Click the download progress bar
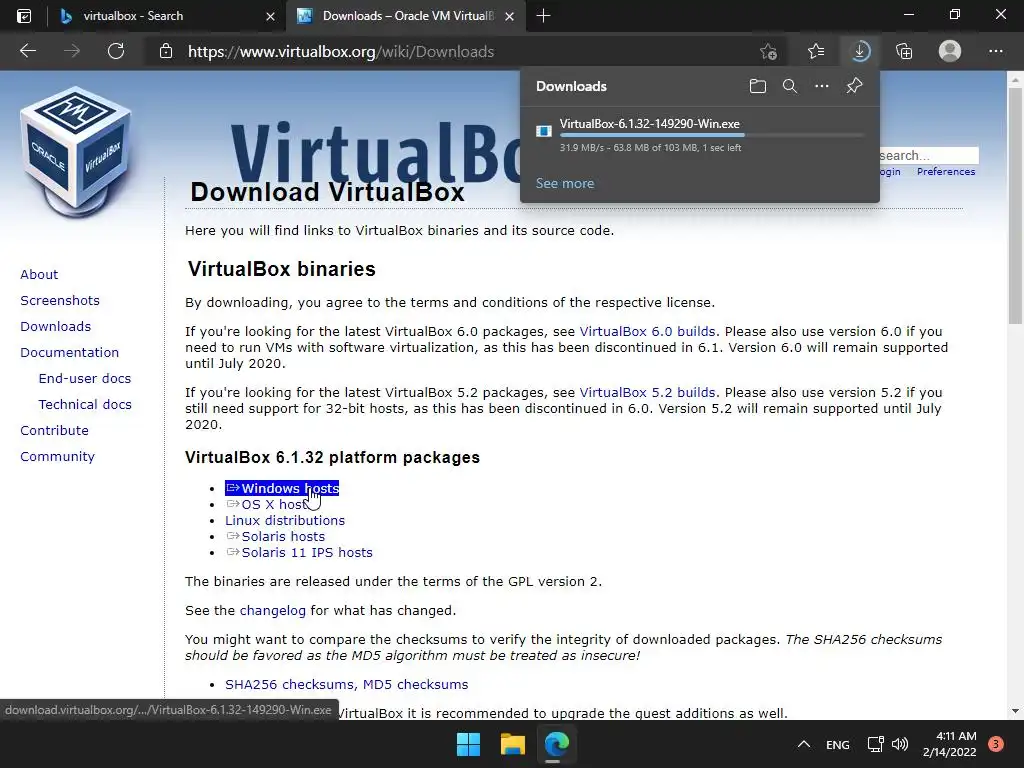The height and width of the screenshot is (768, 1024). point(712,135)
